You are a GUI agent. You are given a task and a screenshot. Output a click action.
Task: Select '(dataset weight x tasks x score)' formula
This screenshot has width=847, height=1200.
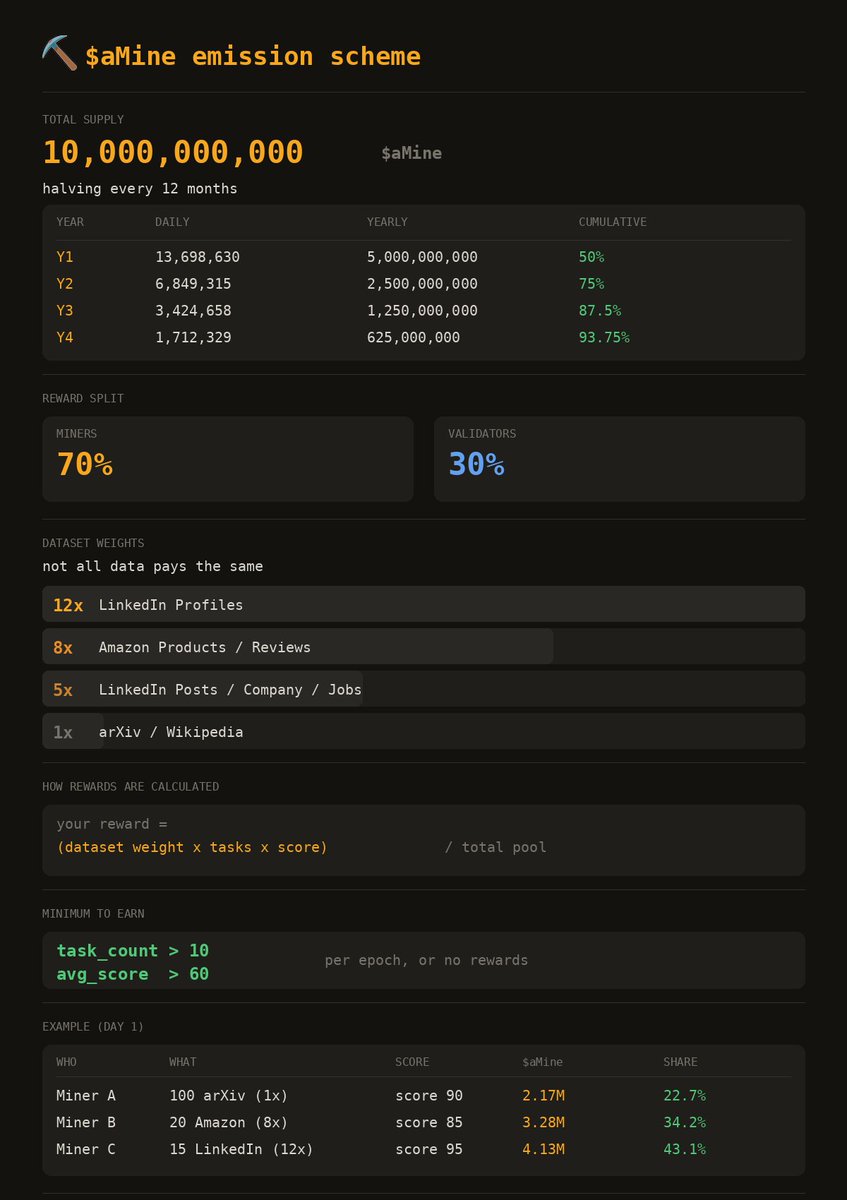[x=192, y=847]
